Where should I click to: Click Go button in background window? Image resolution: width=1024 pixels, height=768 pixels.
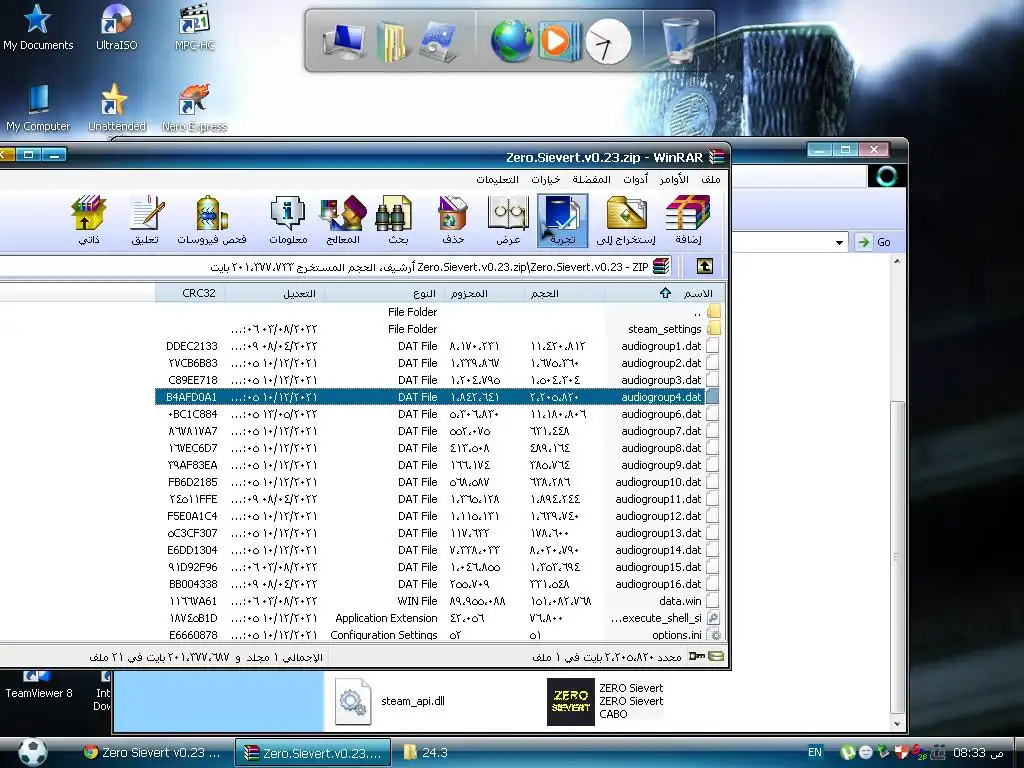874,242
